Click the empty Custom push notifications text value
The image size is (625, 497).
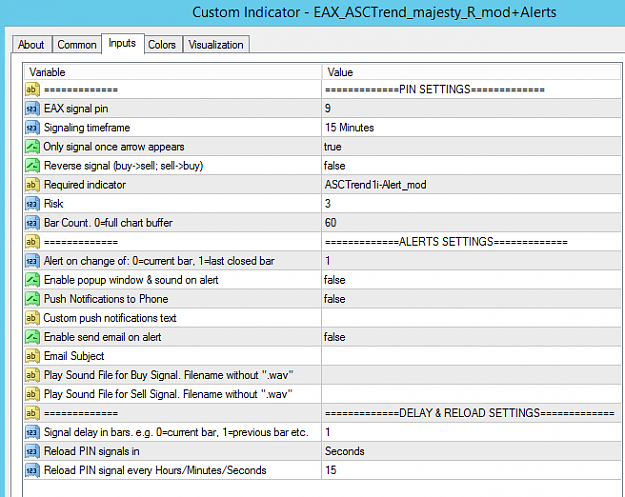pos(471,318)
